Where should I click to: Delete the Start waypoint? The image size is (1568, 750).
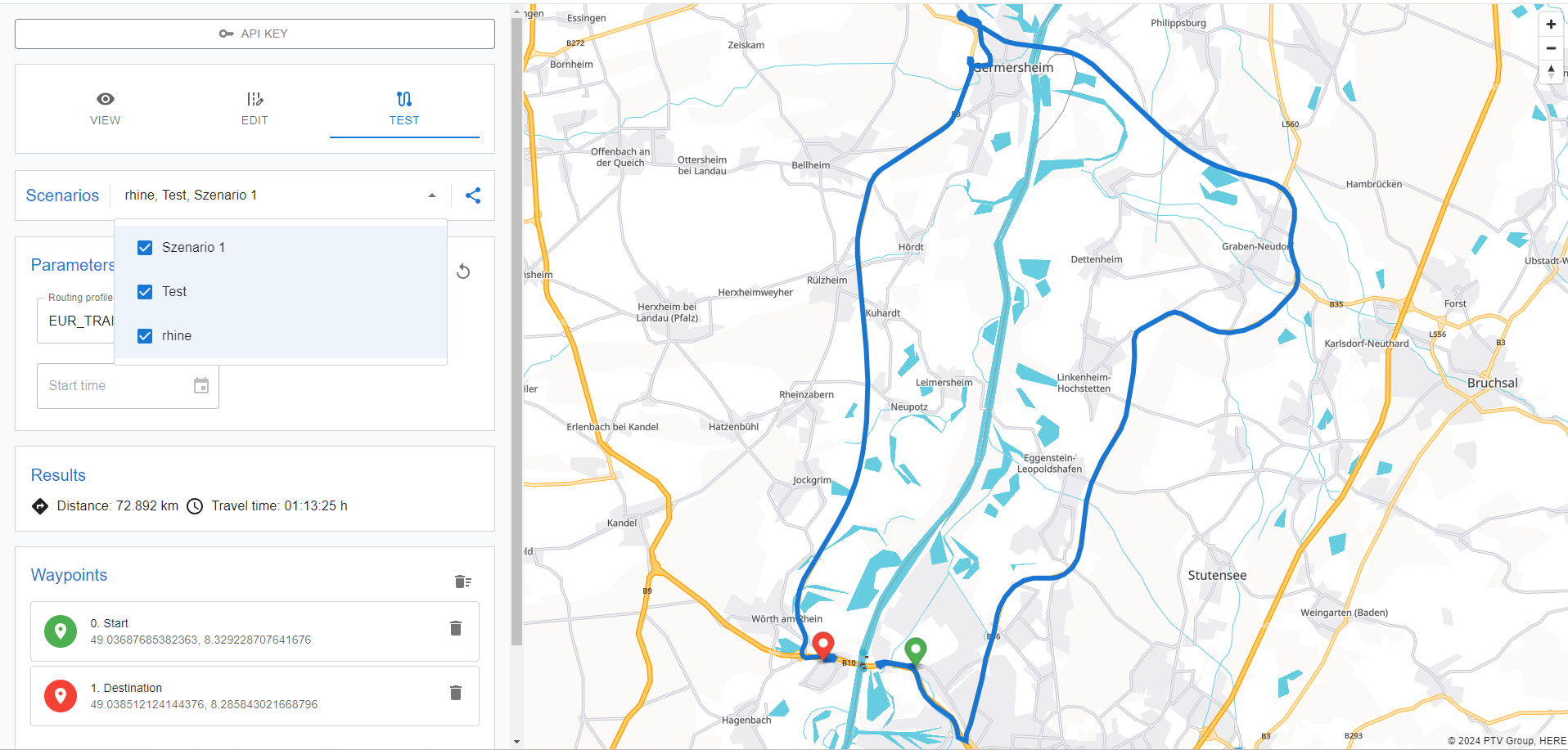[456, 628]
